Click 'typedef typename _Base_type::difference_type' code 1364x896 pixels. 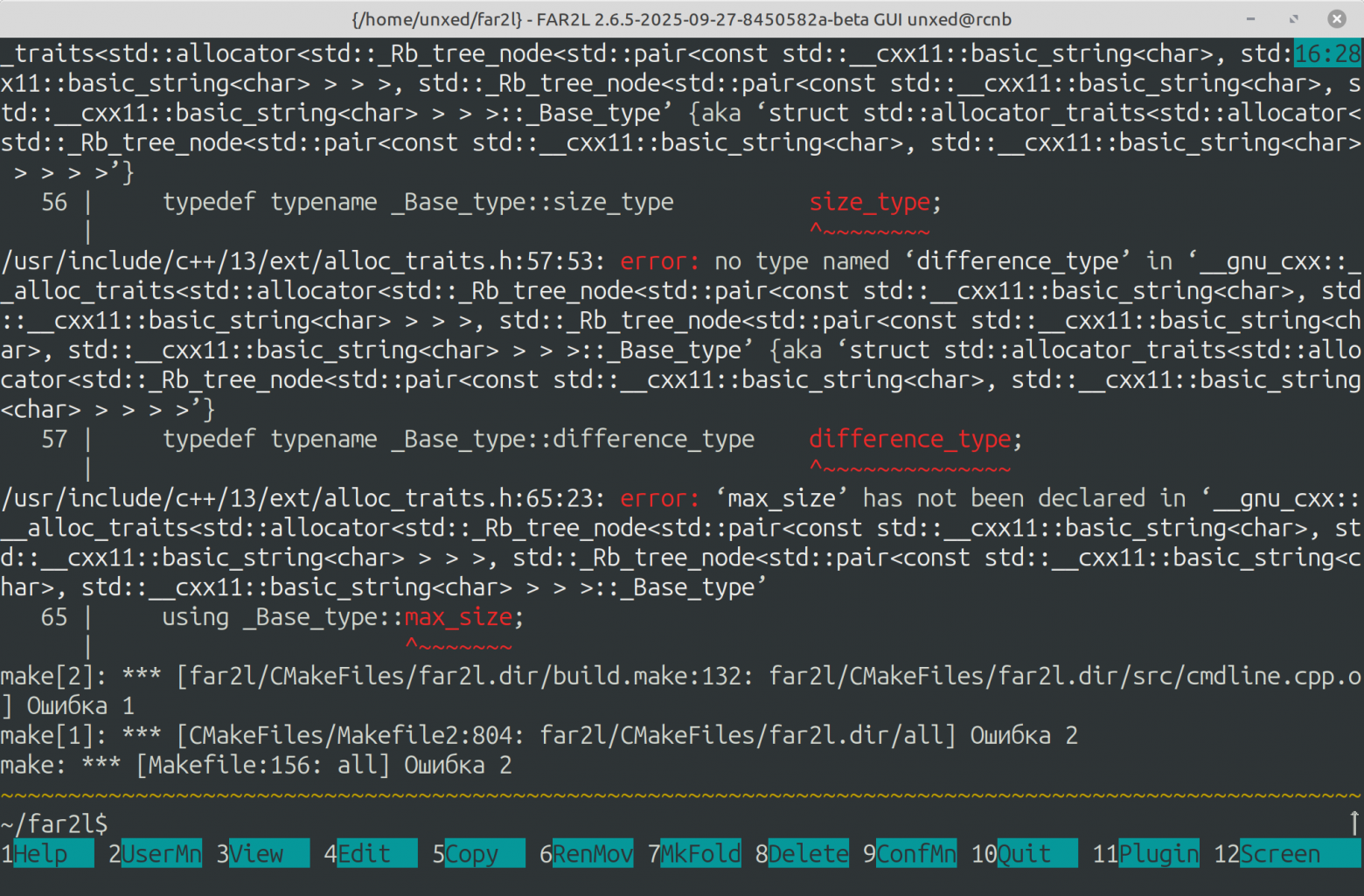pyautogui.click(x=458, y=439)
